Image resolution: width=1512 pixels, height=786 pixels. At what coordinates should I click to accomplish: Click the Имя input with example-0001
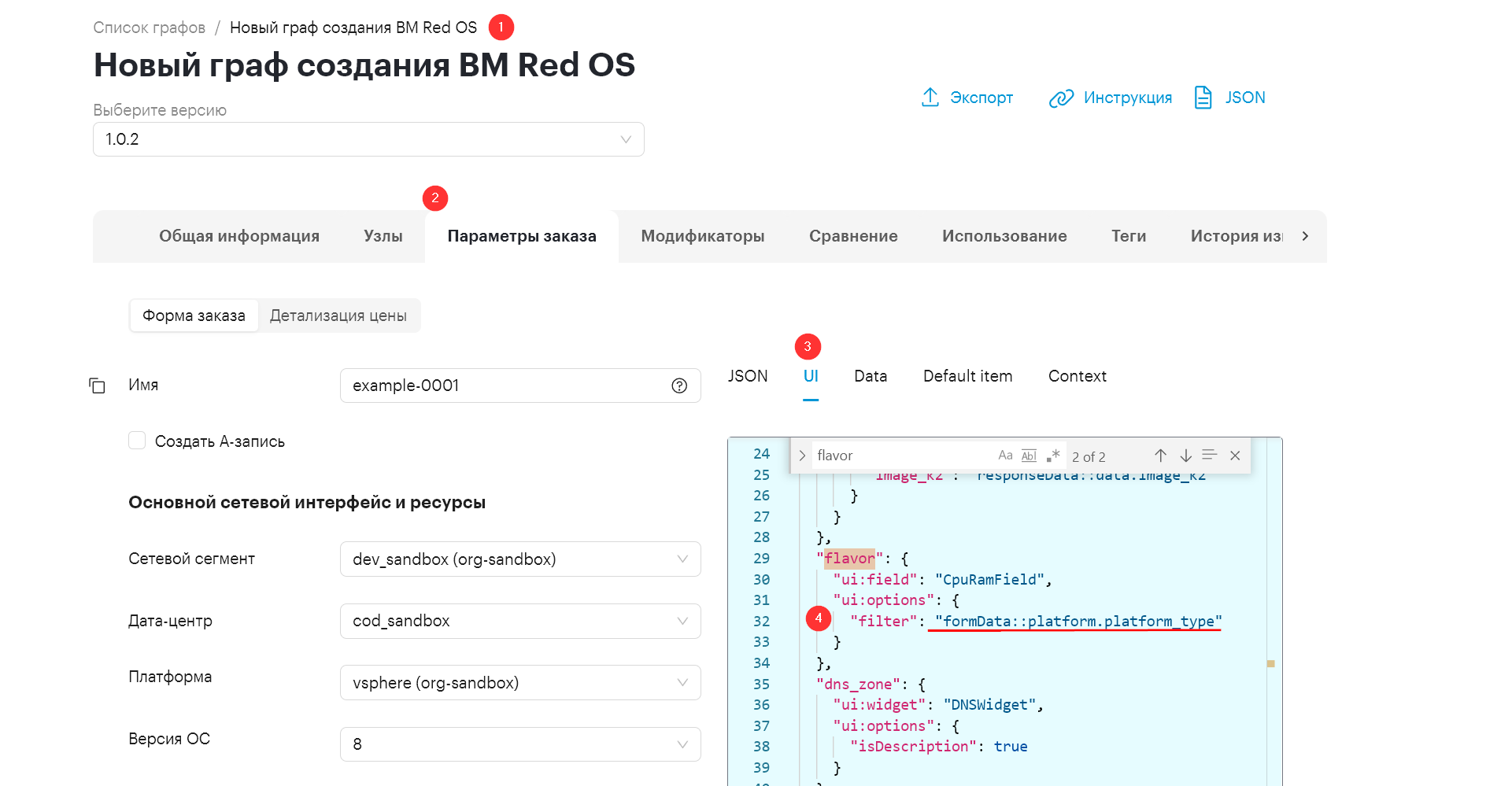(x=520, y=386)
